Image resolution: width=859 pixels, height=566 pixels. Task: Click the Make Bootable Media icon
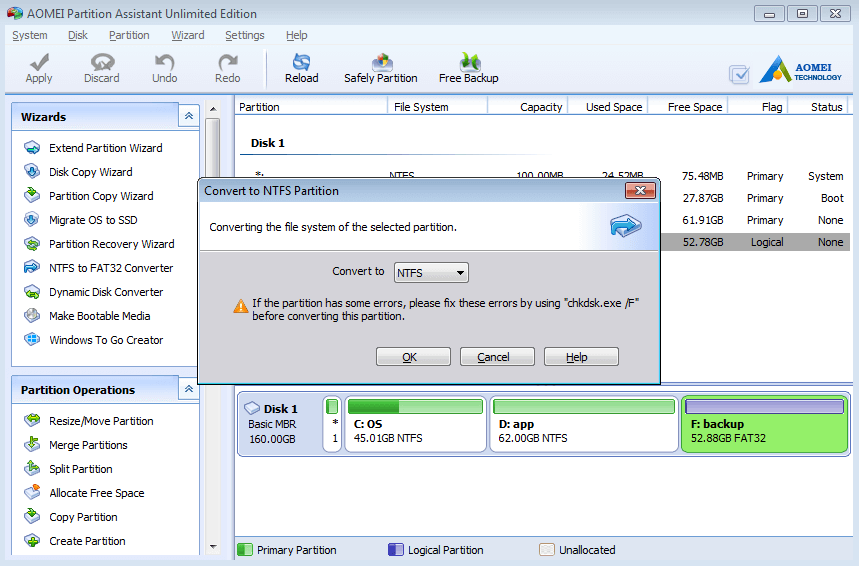click(x=32, y=316)
